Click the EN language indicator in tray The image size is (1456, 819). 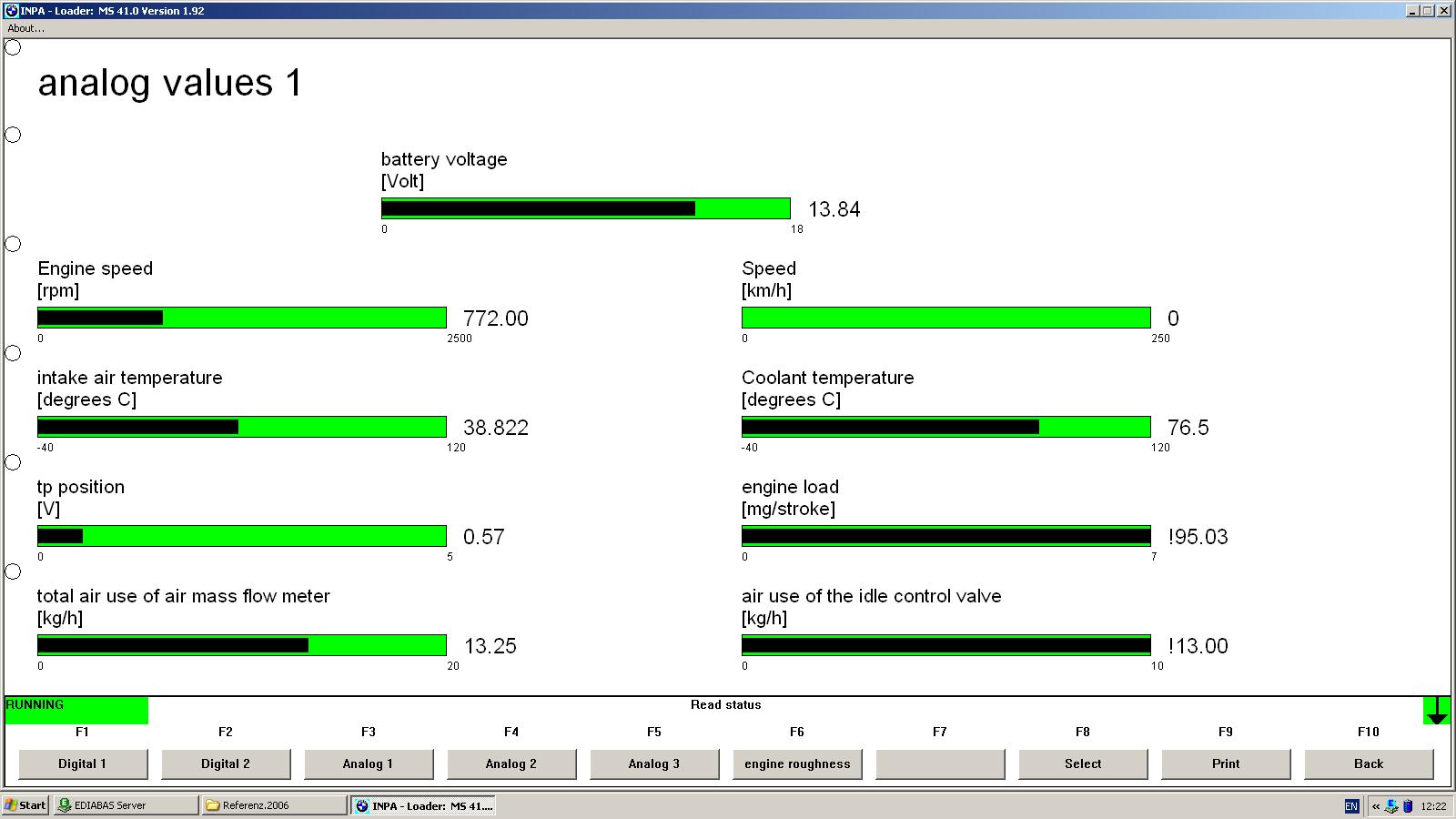1351,806
